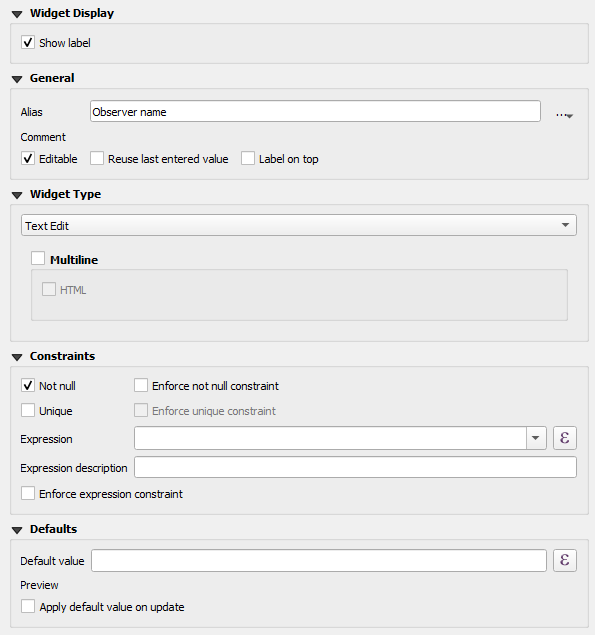Toggle the Show label checkbox
Image resolution: width=595 pixels, height=635 pixels.
[x=28, y=43]
